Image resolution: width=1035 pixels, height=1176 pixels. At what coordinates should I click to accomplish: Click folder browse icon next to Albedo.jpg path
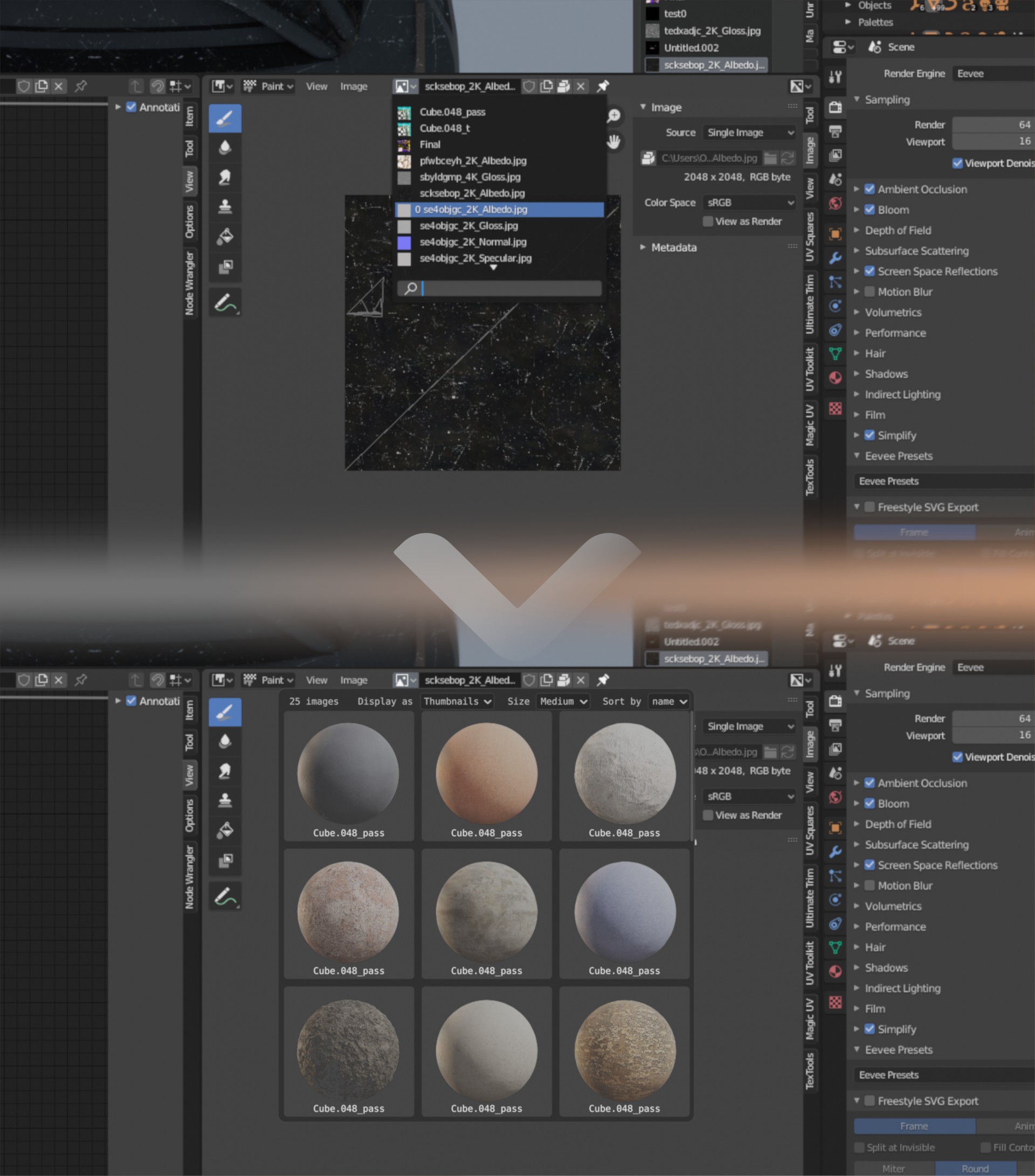[x=770, y=157]
